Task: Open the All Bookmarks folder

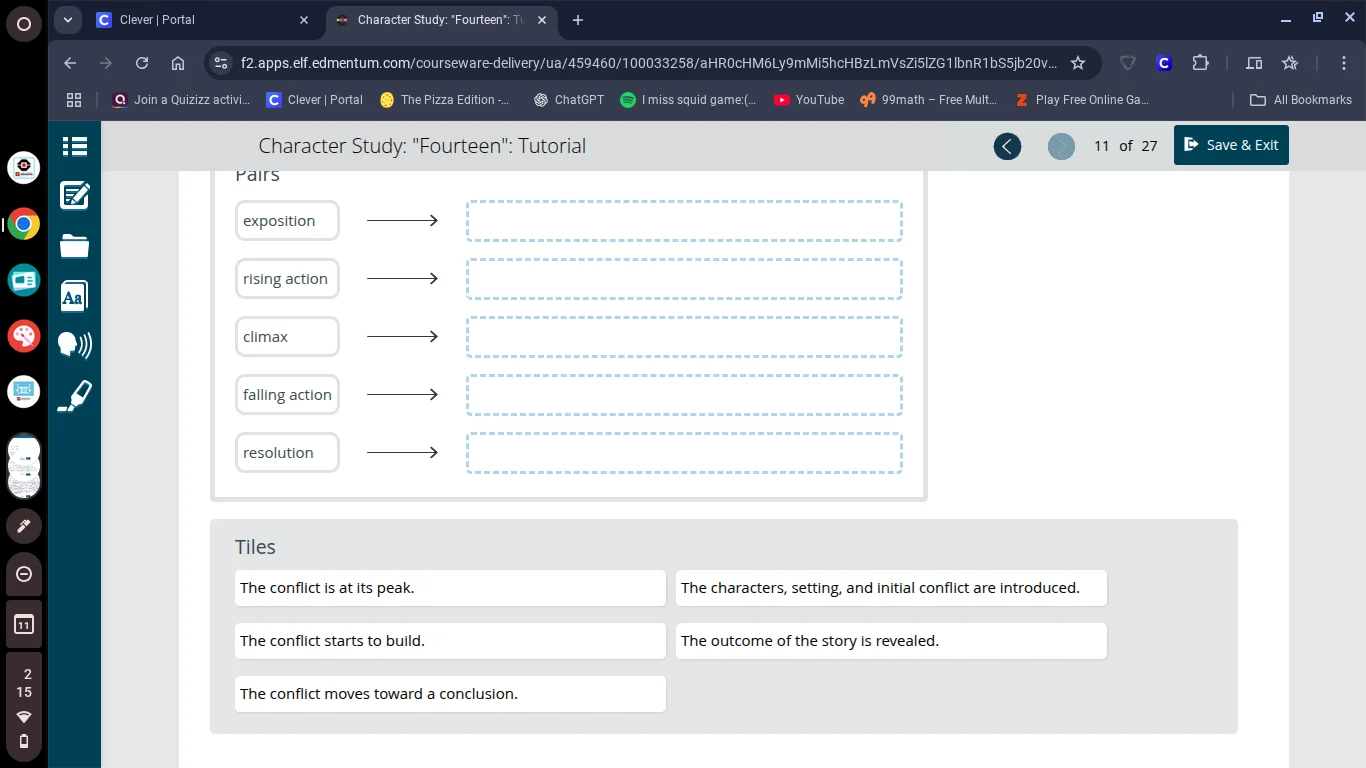Action: point(1301,100)
